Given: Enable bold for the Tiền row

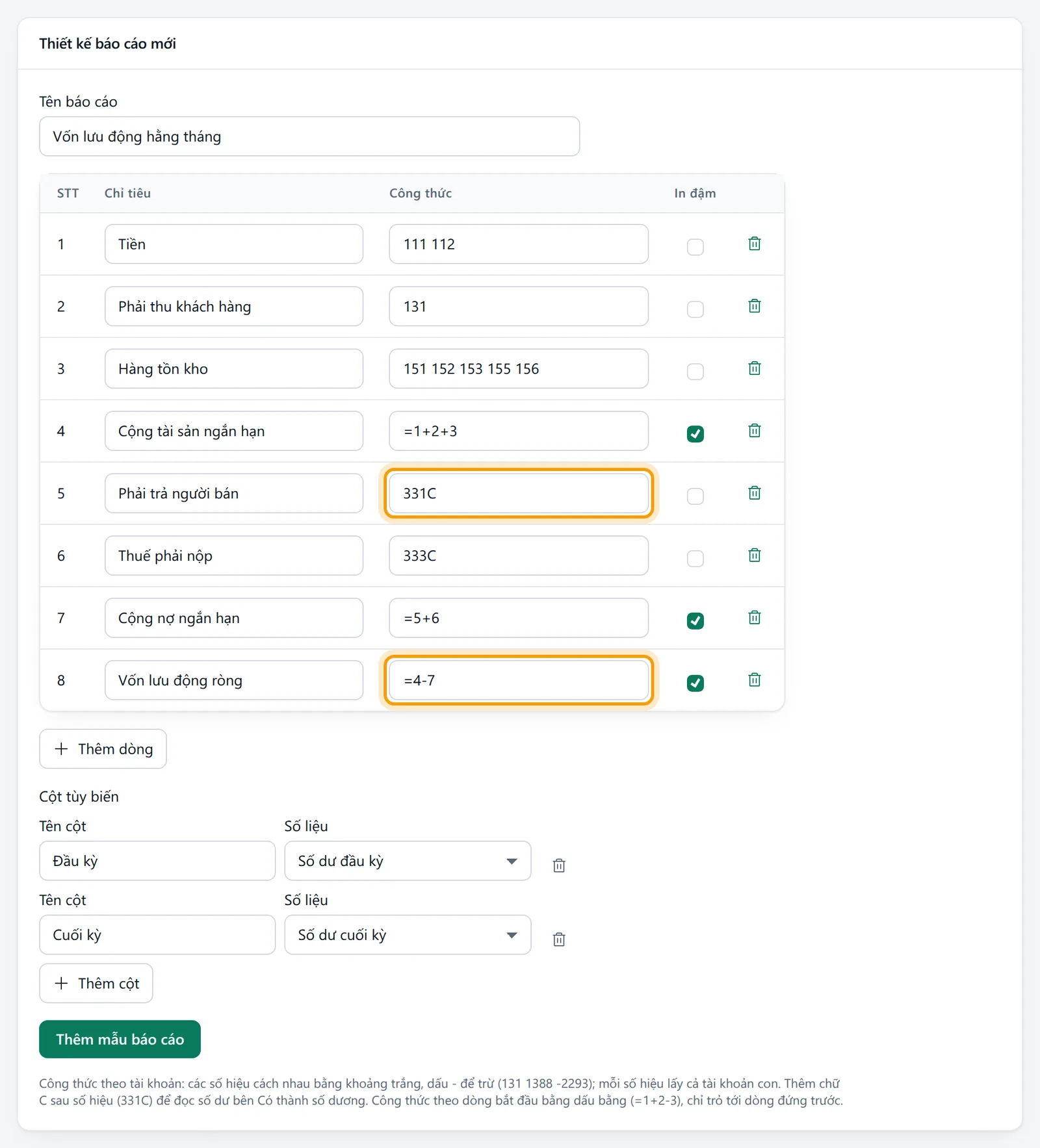Looking at the screenshot, I should (695, 247).
